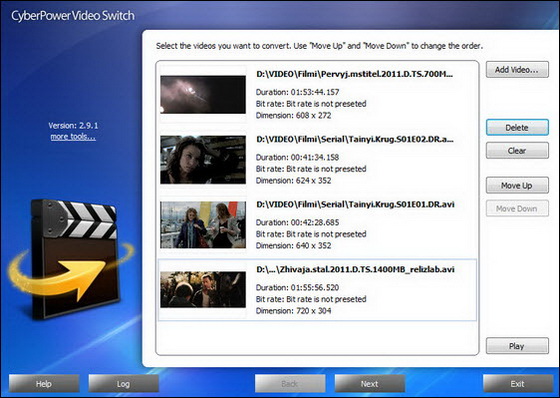Image resolution: width=560 pixels, height=398 pixels.
Task: Click bit rate line under Pervyj.mstitel
Action: tap(311, 104)
